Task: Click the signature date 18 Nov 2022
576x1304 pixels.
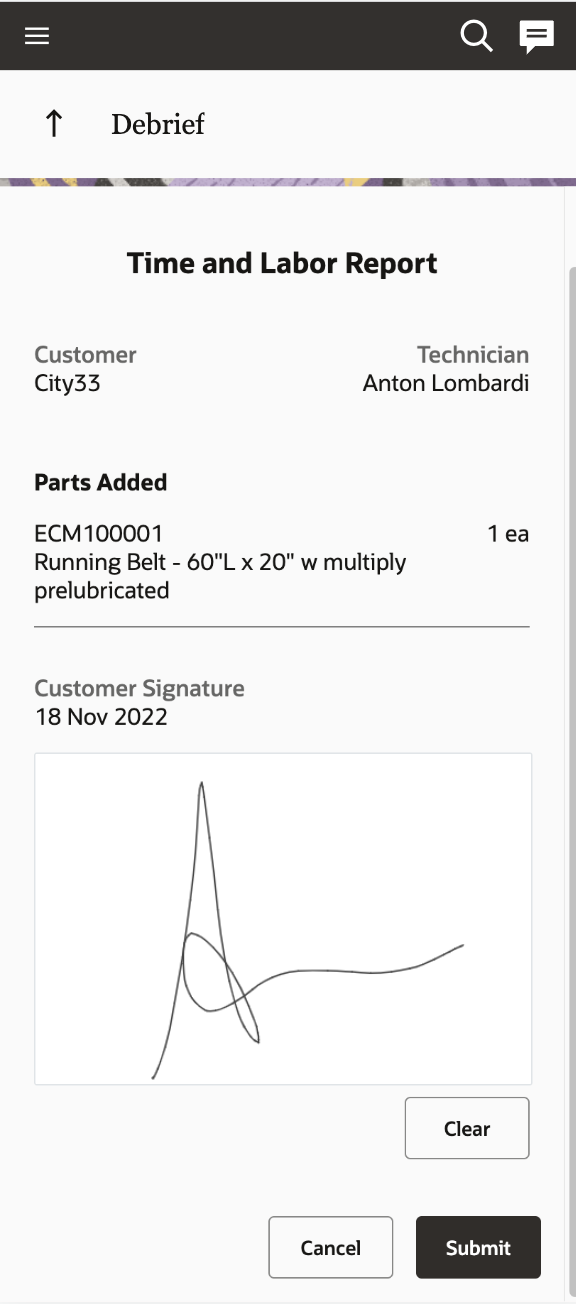Action: click(101, 717)
